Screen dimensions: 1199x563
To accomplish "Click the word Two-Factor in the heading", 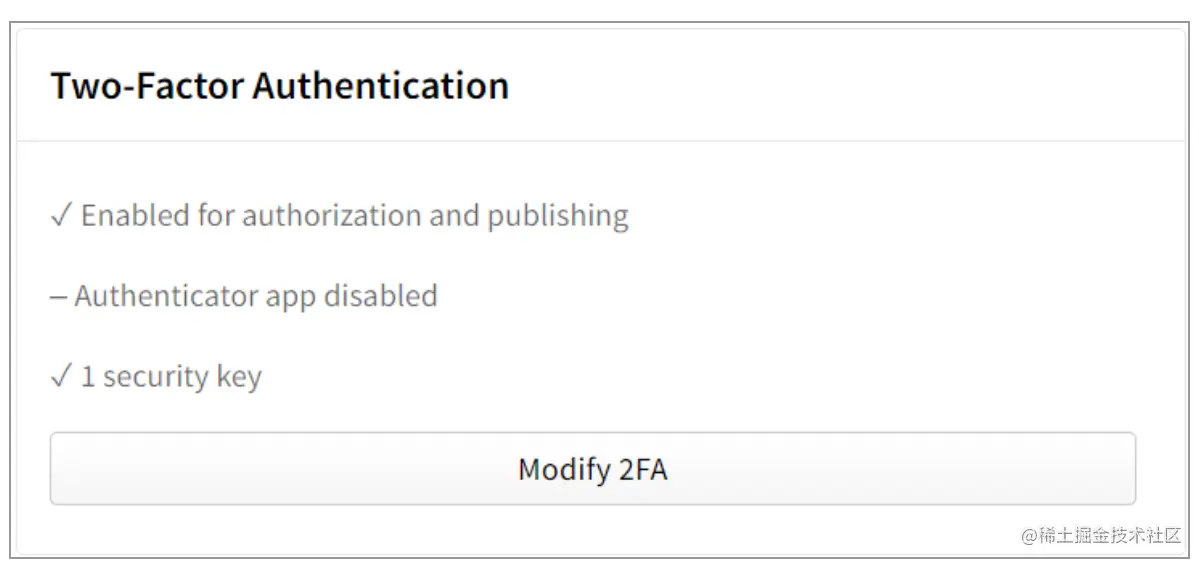I will pyautogui.click(x=147, y=86).
